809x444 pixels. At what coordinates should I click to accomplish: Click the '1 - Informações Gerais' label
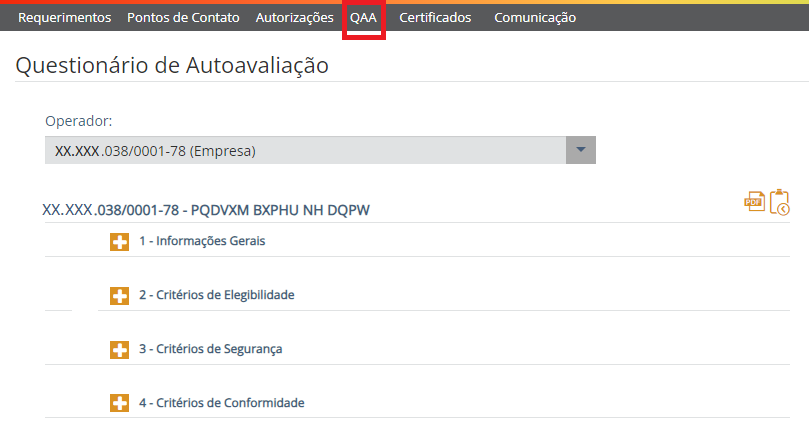point(202,241)
